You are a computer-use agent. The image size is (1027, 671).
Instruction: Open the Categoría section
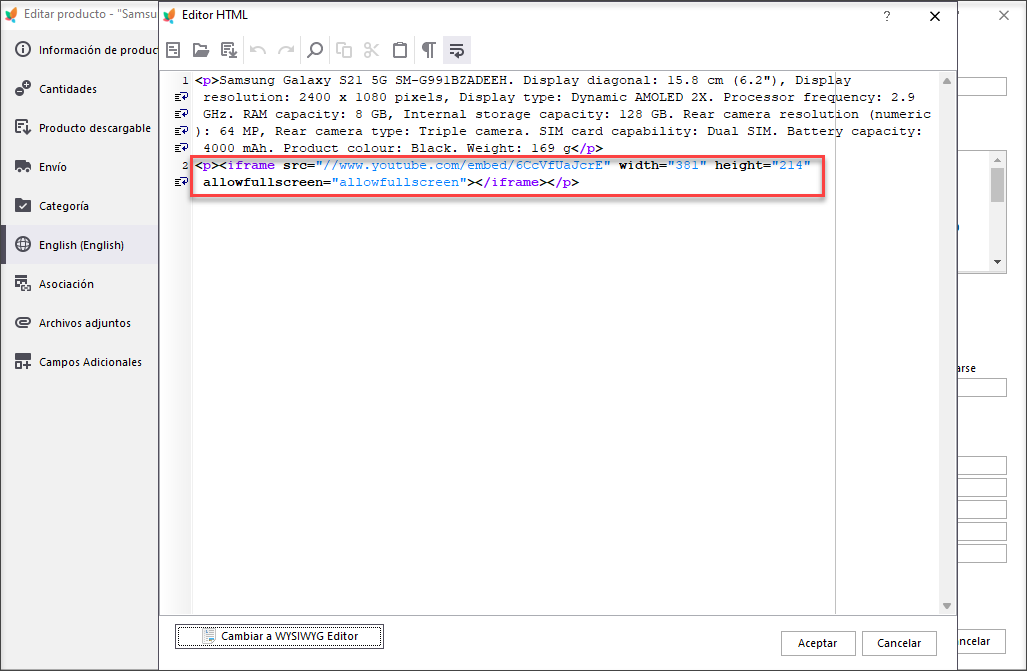79,206
